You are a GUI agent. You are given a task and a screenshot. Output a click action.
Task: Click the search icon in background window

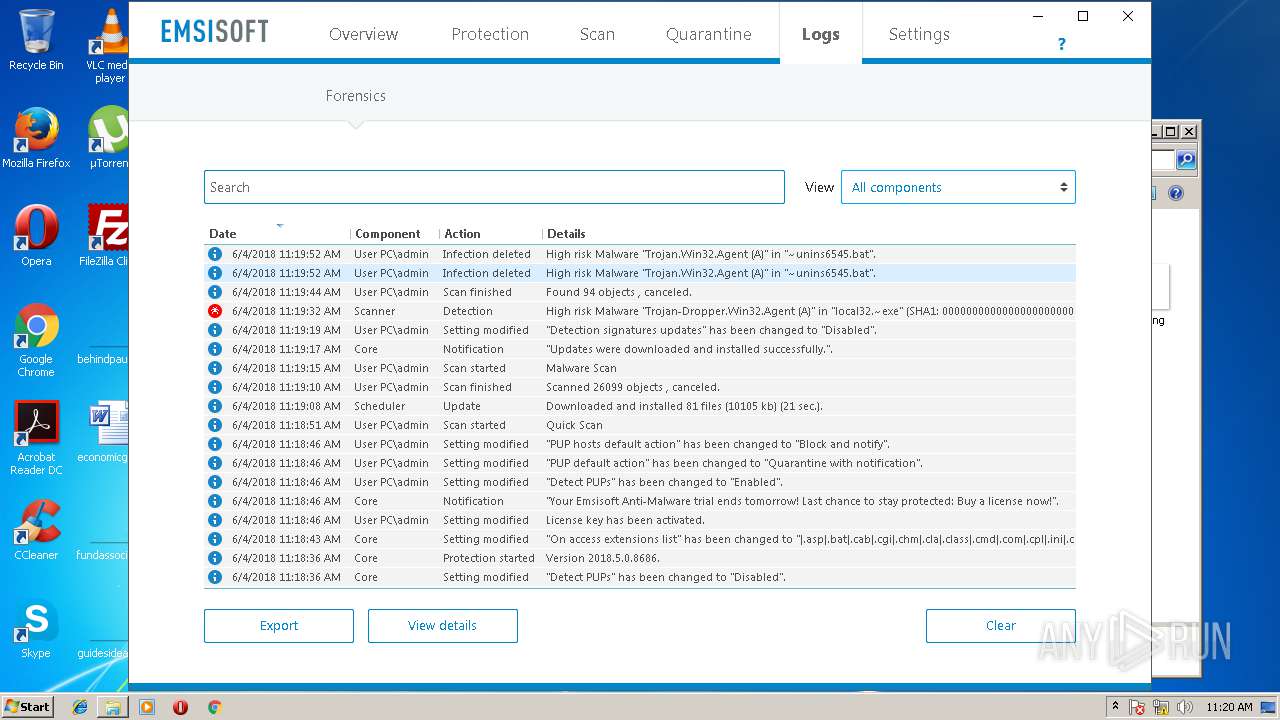[x=1186, y=160]
